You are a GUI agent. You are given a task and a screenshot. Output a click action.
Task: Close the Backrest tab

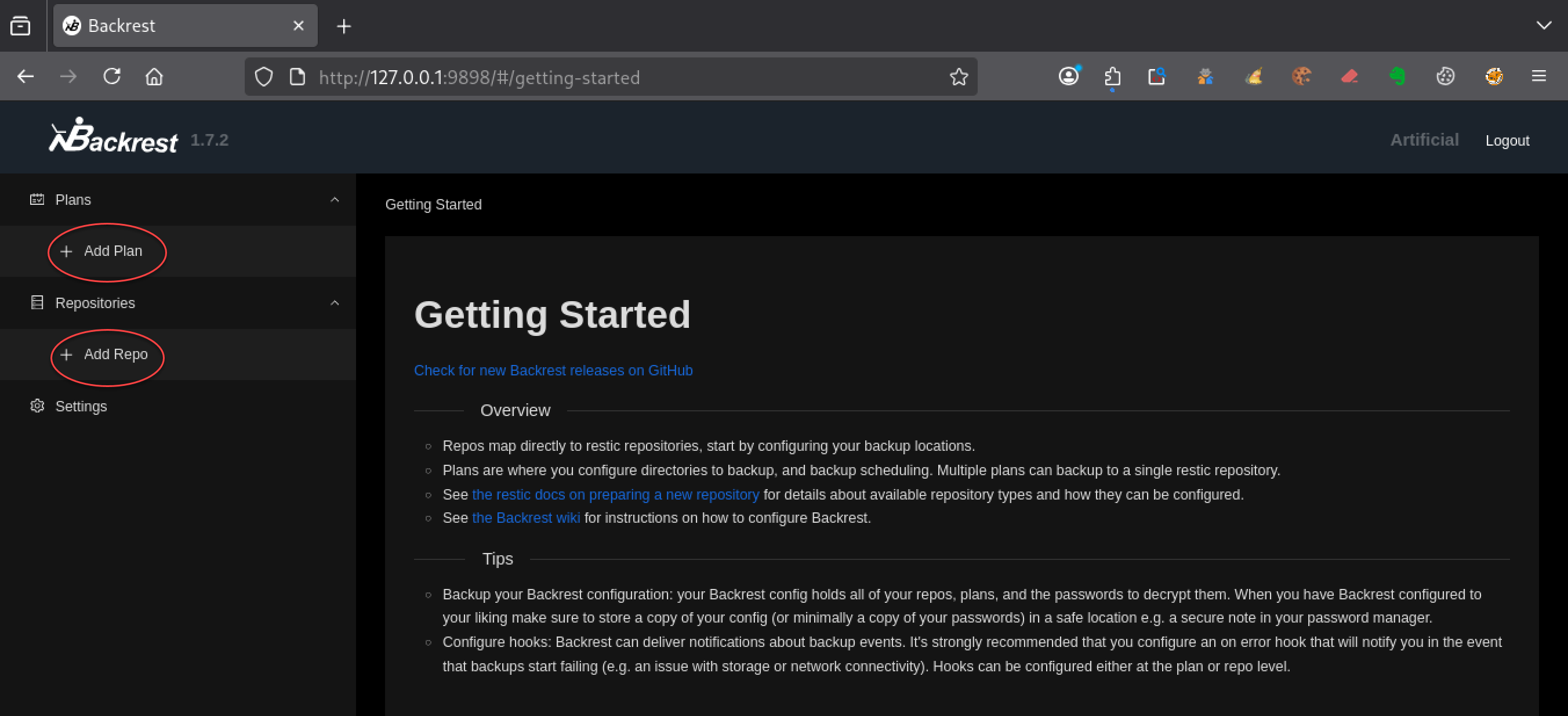(298, 26)
